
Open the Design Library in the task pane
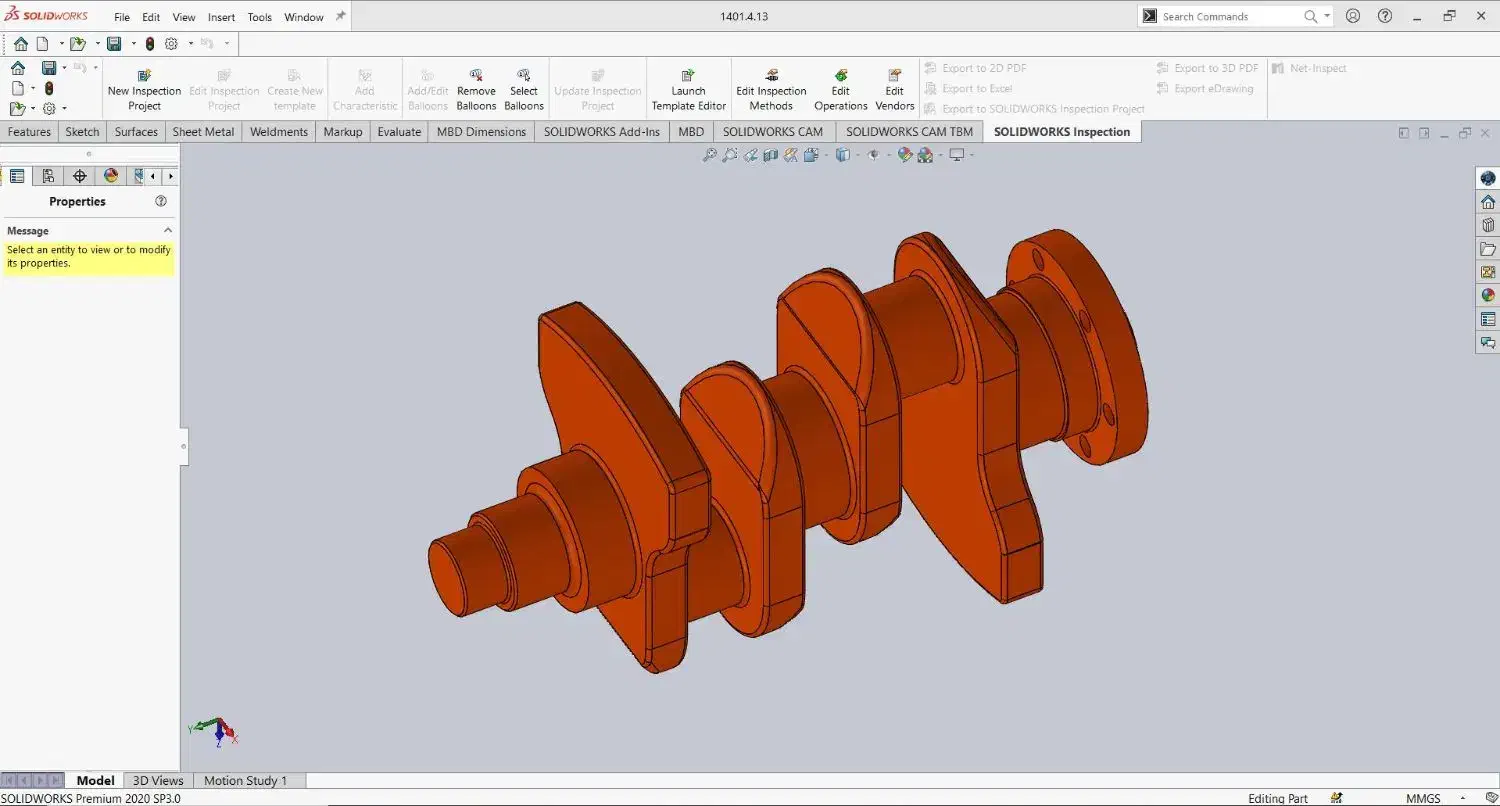tap(1488, 225)
